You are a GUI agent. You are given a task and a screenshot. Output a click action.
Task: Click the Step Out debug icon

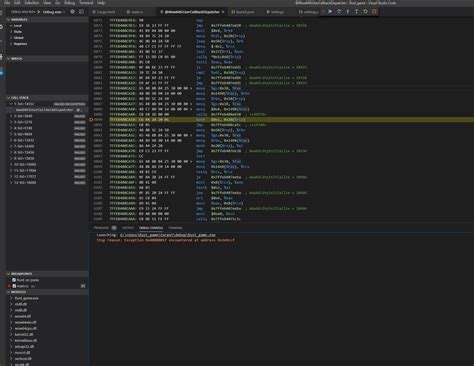click(x=356, y=11)
